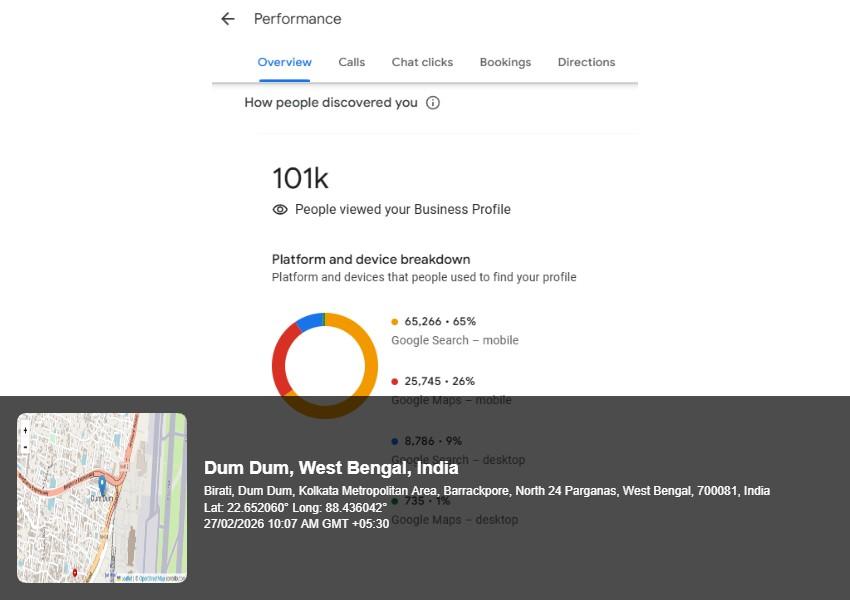Switch to the Overview tab

coord(284,62)
